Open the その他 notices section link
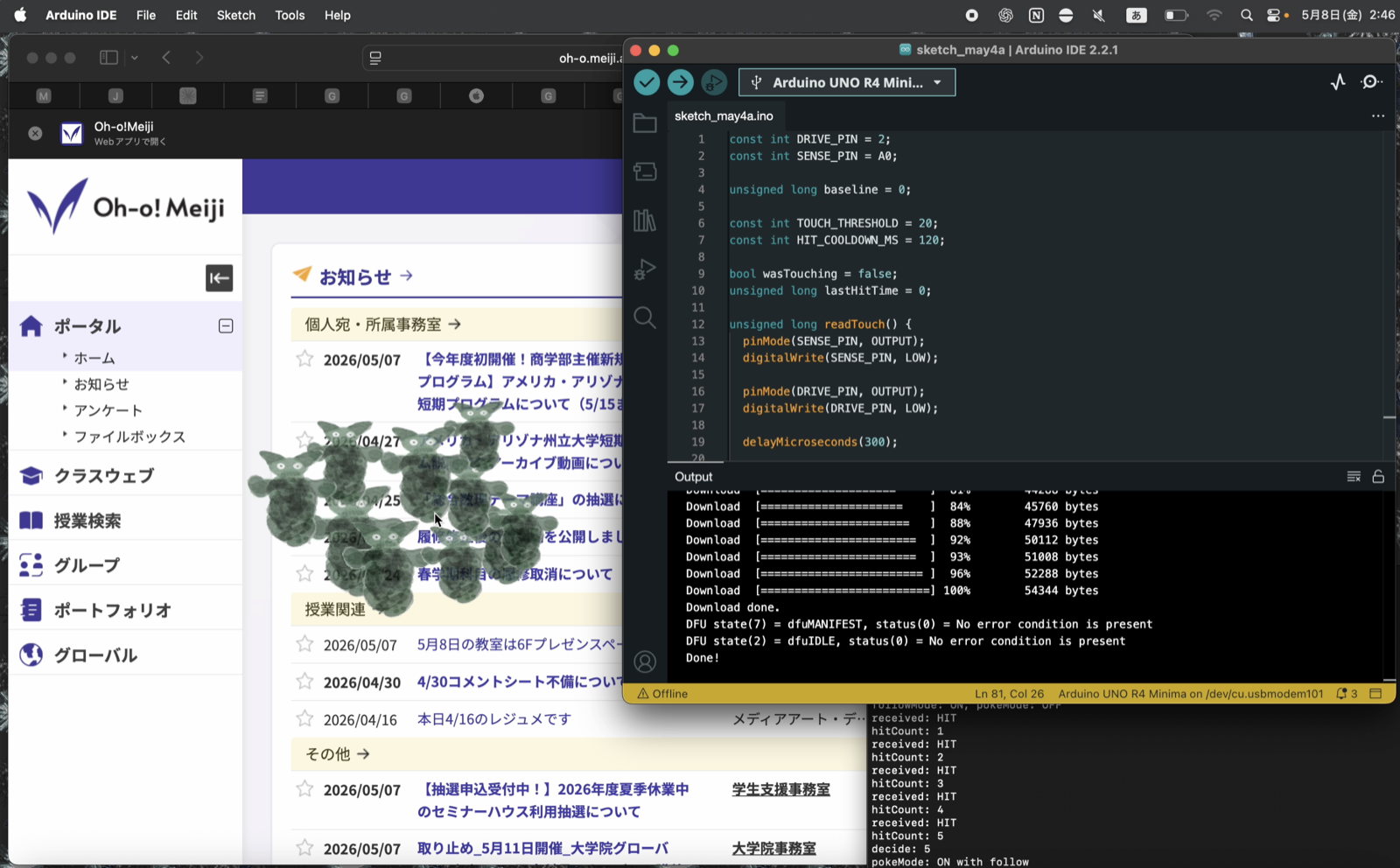 coord(337,754)
